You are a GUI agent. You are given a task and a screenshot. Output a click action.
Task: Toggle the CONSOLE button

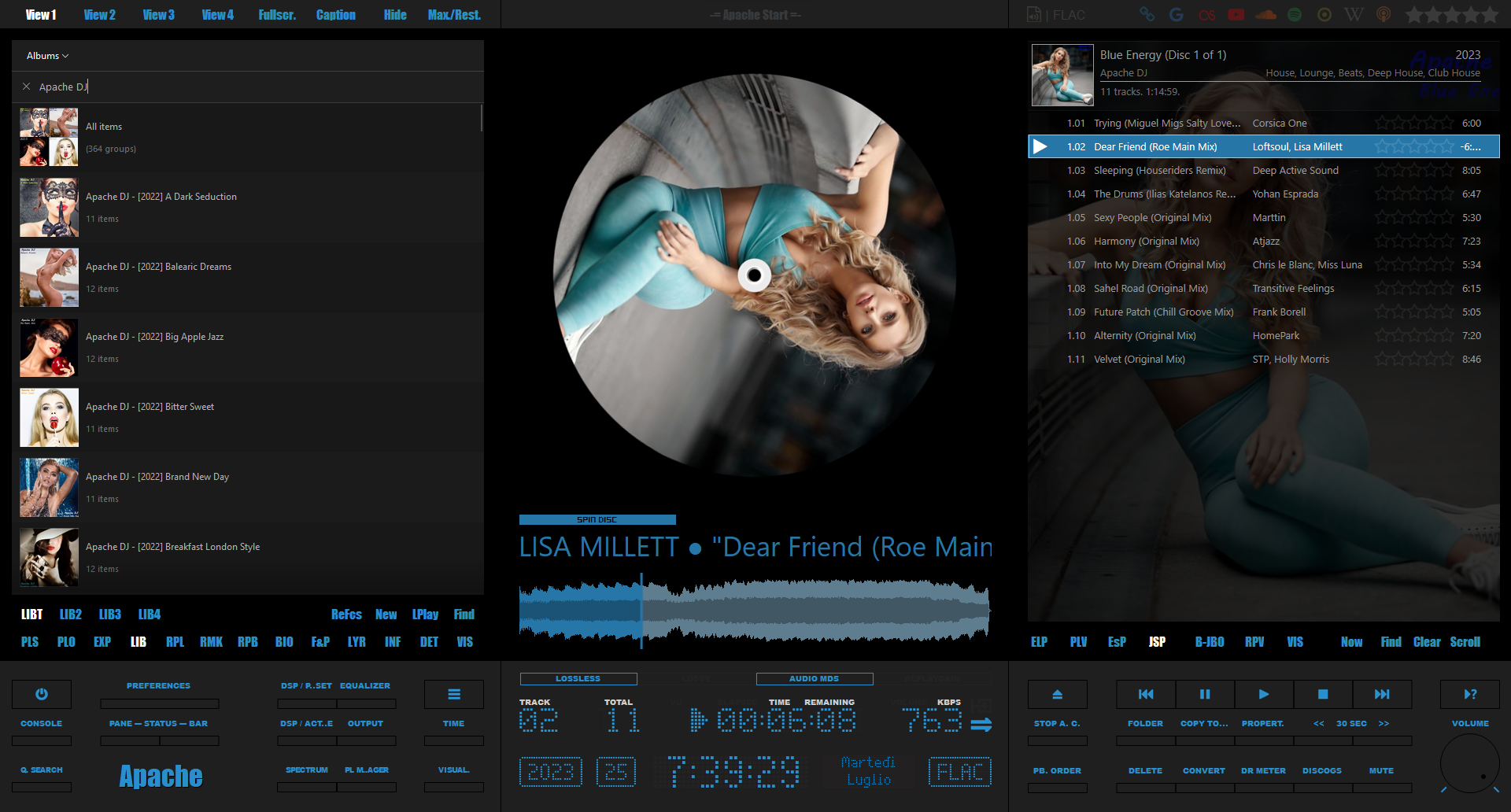(x=42, y=723)
